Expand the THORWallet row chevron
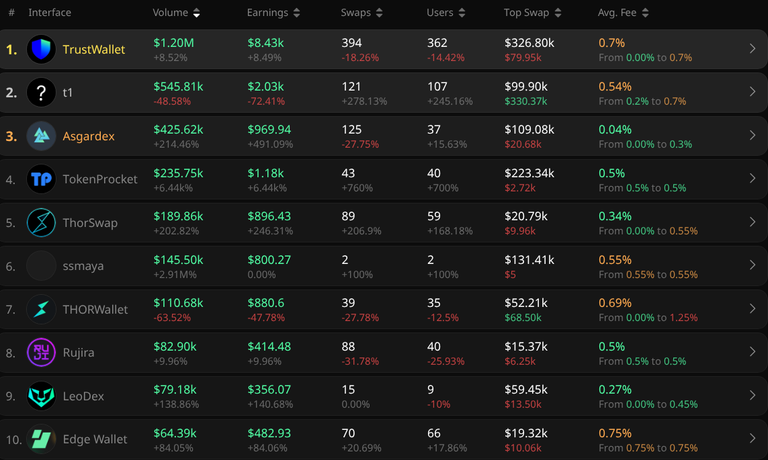 (x=752, y=309)
